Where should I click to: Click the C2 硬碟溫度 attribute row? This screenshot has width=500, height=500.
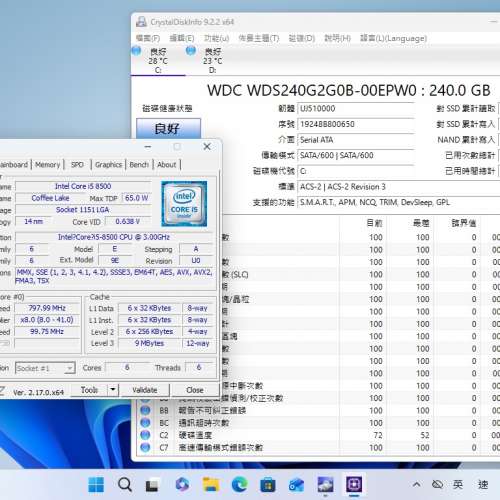318,435
